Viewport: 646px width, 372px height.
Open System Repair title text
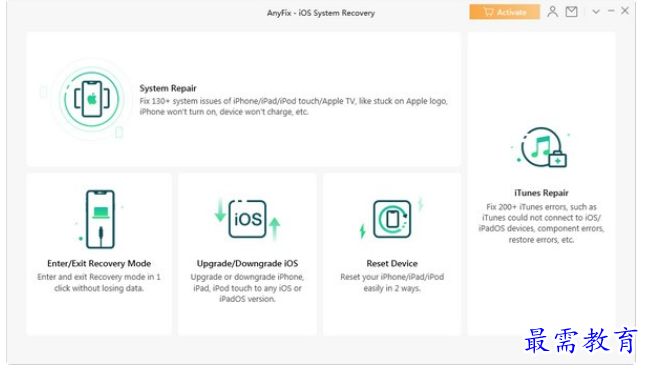click(x=168, y=88)
